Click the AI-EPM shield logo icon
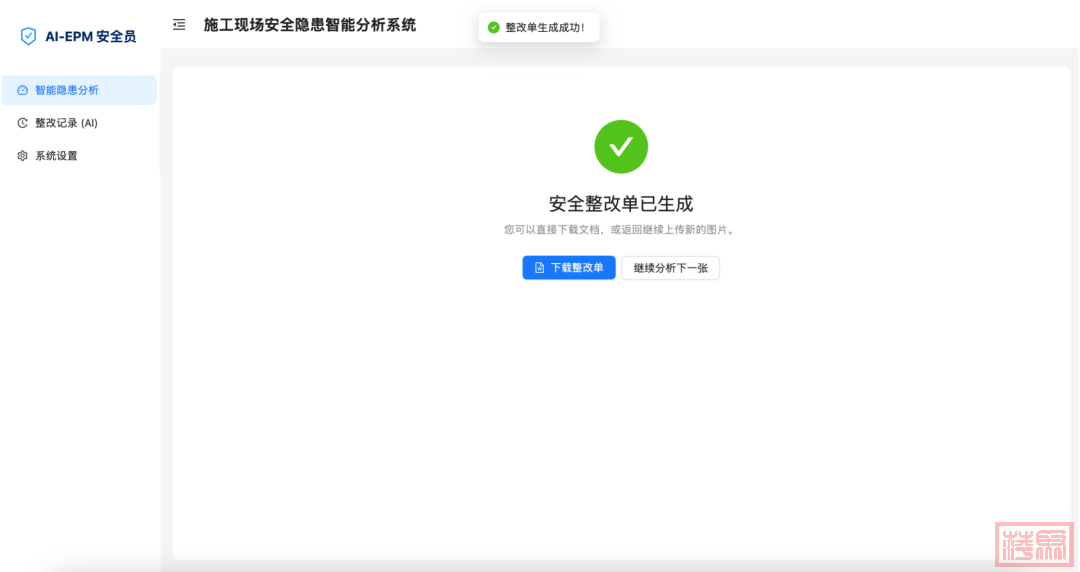Screen dimensions: 1080x572 tap(28, 37)
